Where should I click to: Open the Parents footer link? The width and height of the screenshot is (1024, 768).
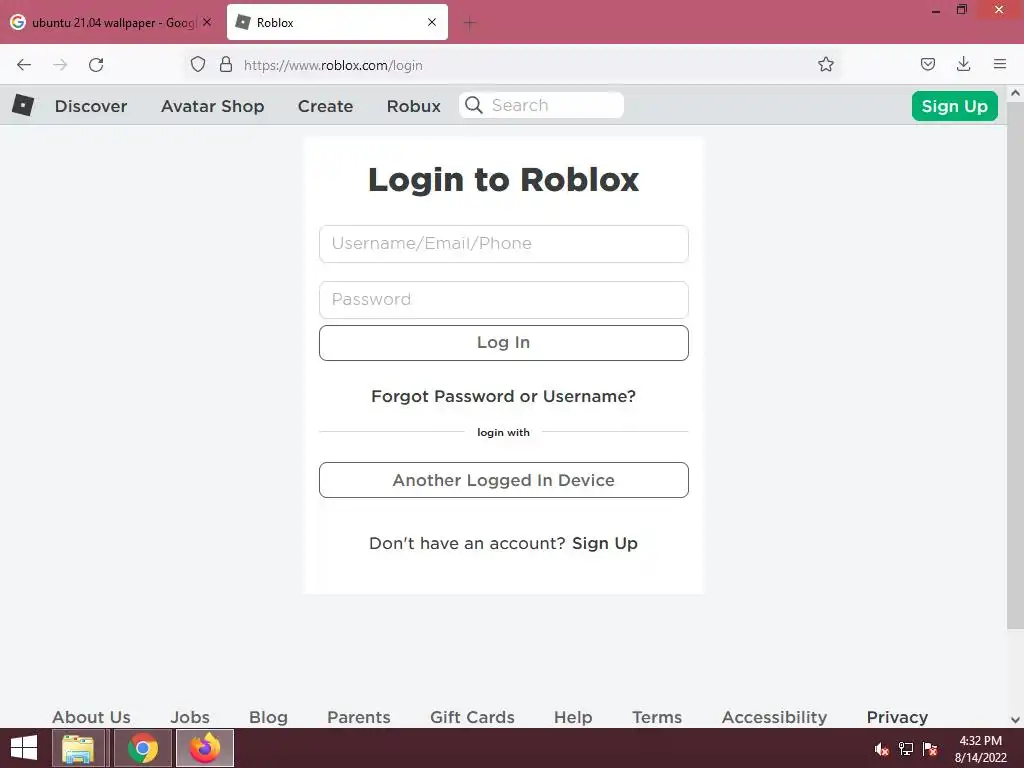[x=359, y=717]
